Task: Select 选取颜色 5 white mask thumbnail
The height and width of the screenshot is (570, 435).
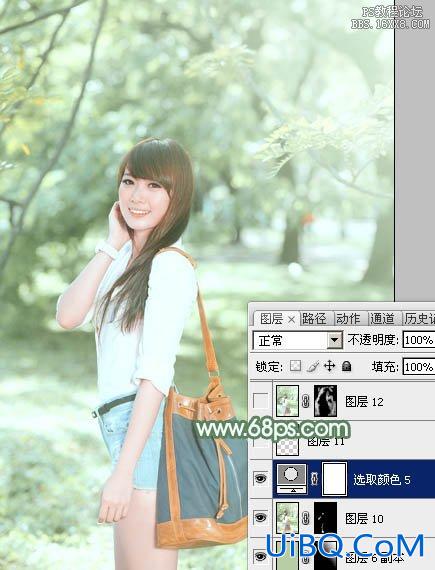Action: 335,478
